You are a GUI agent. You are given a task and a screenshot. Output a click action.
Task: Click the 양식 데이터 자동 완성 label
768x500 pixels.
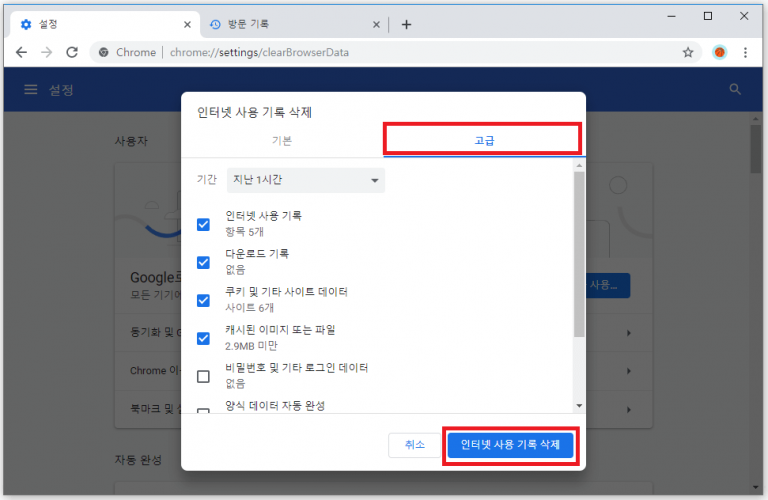pos(275,405)
